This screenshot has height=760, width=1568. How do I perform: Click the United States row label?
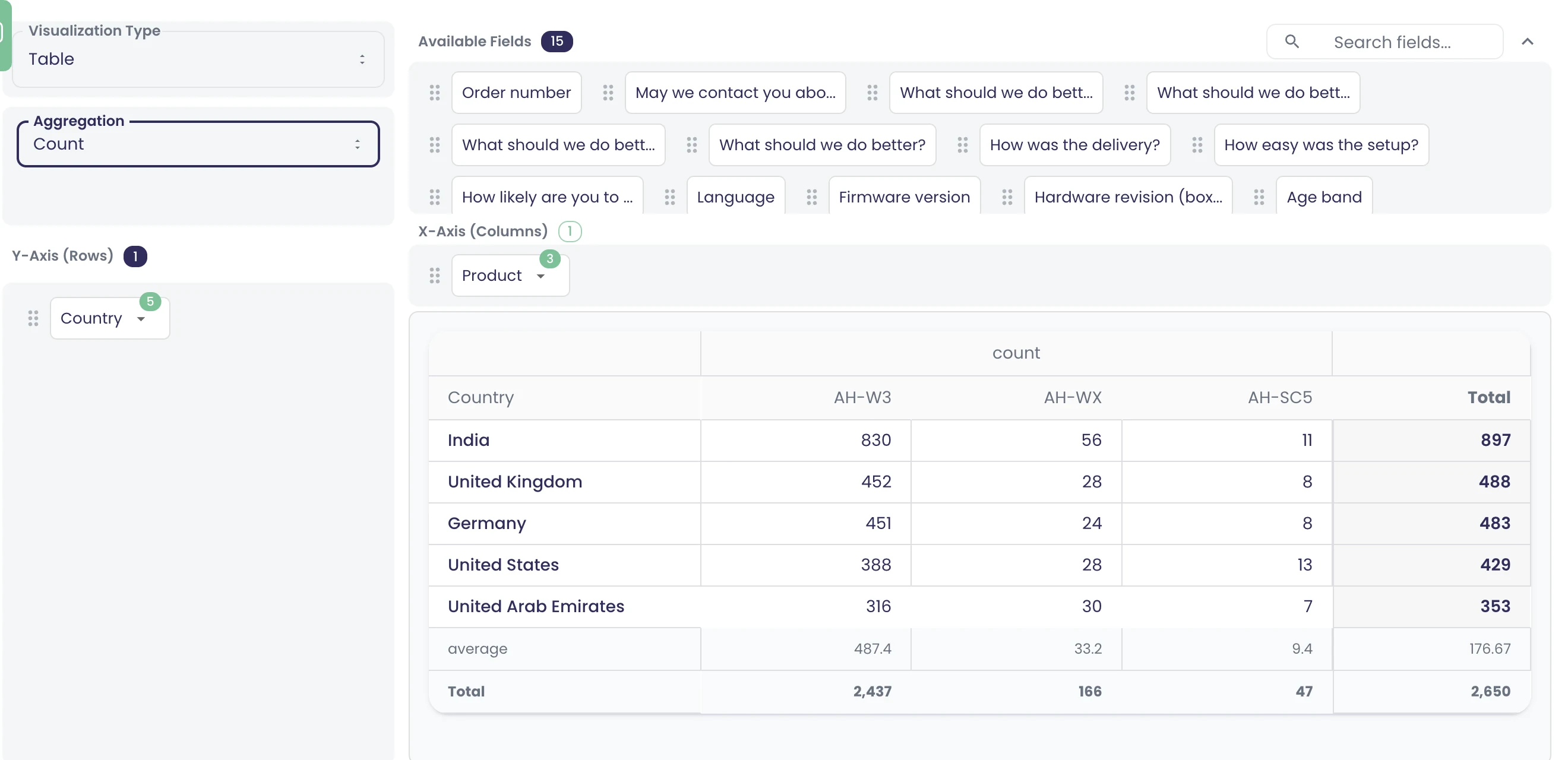coord(504,565)
